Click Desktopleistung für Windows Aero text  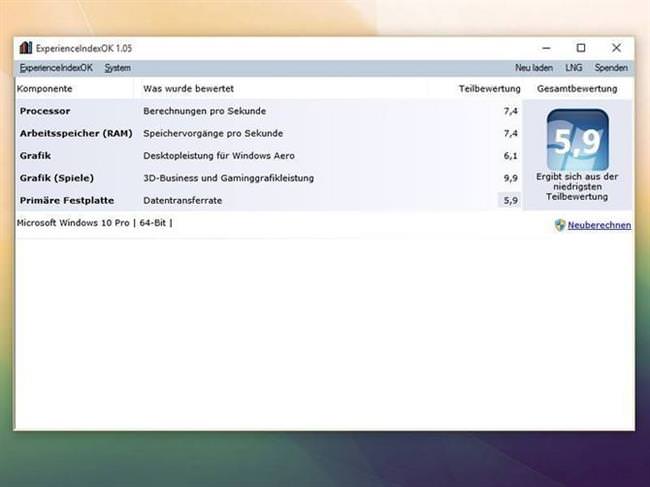(219, 156)
